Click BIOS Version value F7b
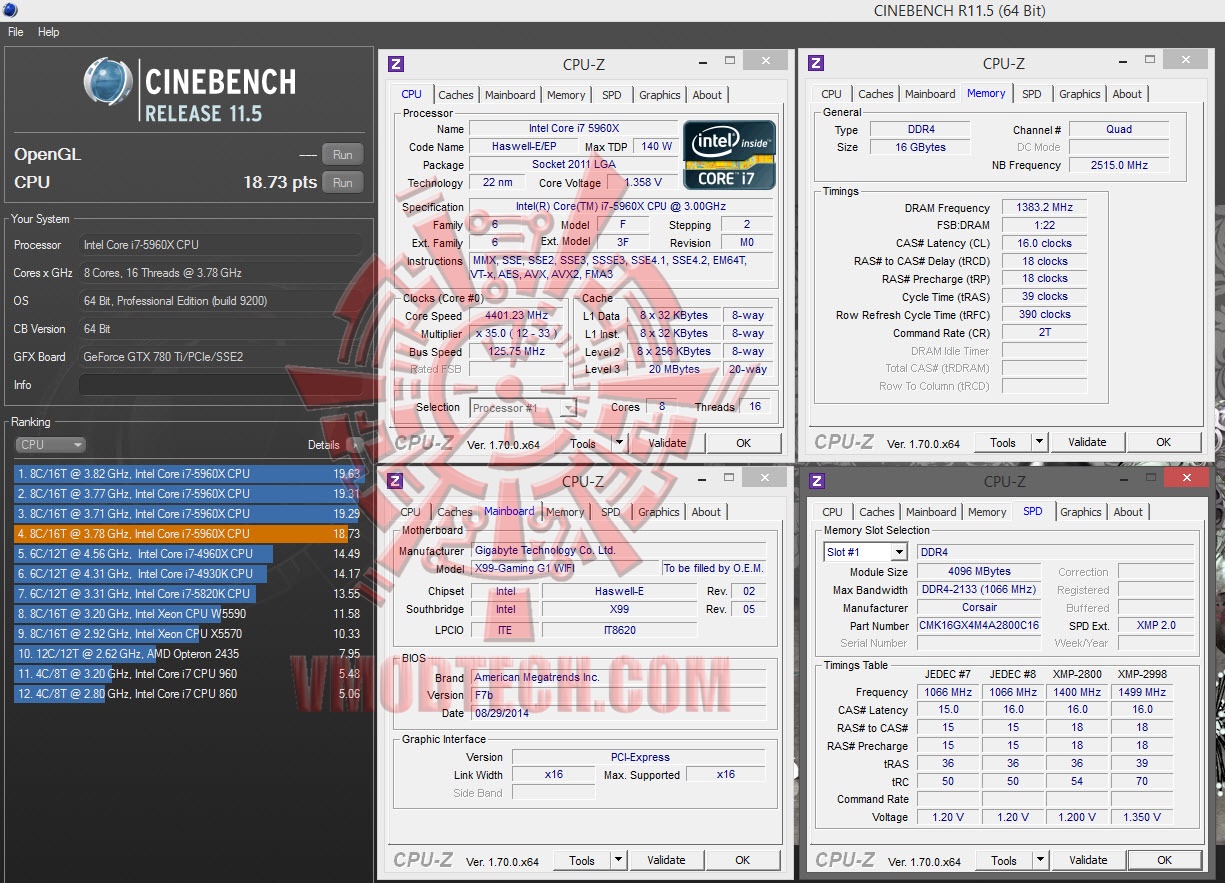The height and width of the screenshot is (883, 1225). (x=618, y=695)
